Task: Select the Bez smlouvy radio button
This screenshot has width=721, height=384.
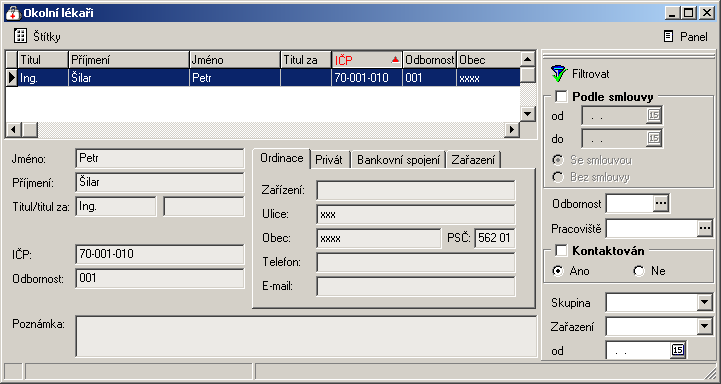Action: tap(558, 177)
